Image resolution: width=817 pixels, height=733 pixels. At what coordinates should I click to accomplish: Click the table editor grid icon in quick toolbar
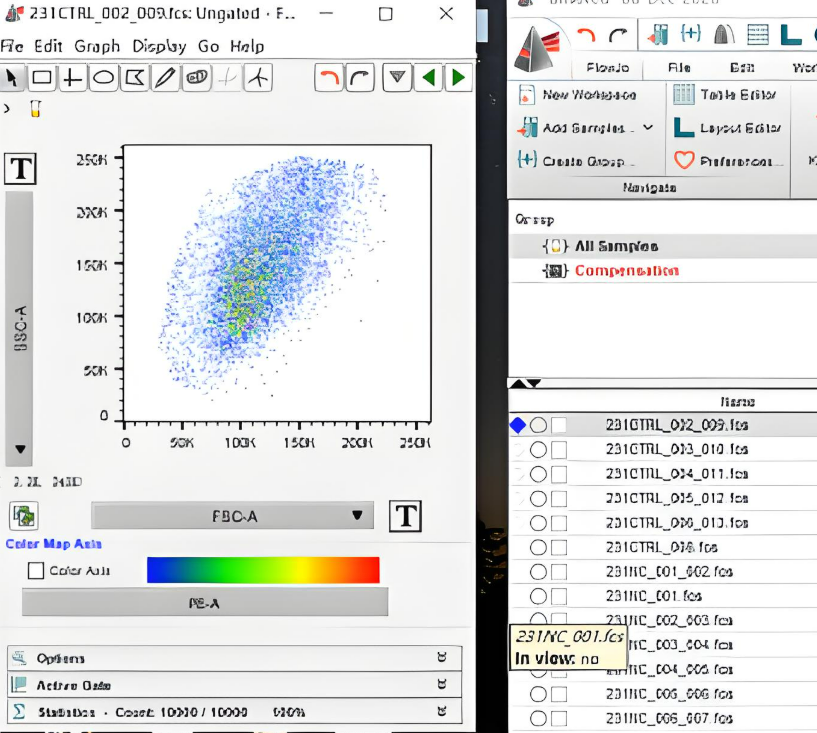tap(758, 34)
